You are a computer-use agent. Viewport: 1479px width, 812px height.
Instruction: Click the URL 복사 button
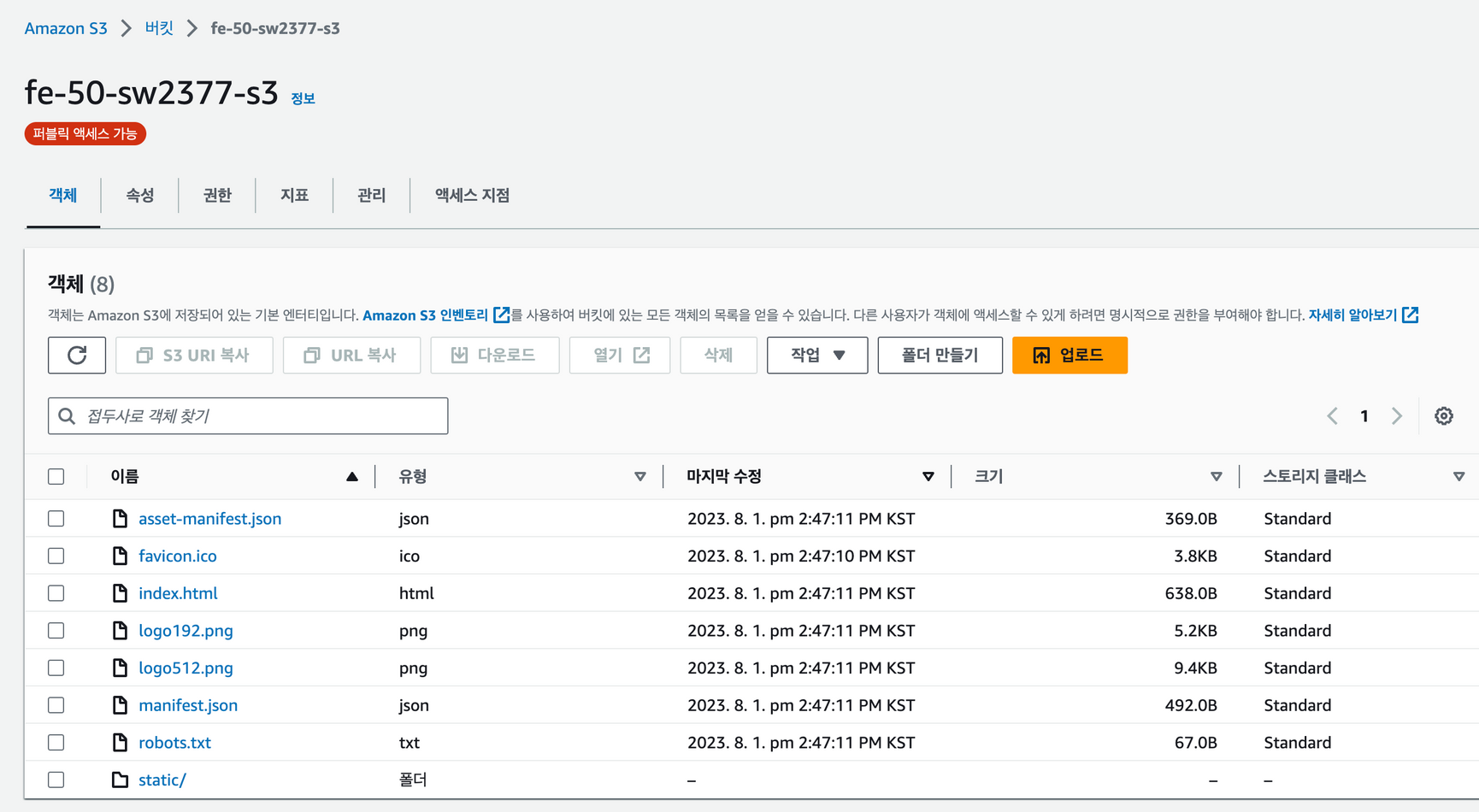[x=351, y=356]
